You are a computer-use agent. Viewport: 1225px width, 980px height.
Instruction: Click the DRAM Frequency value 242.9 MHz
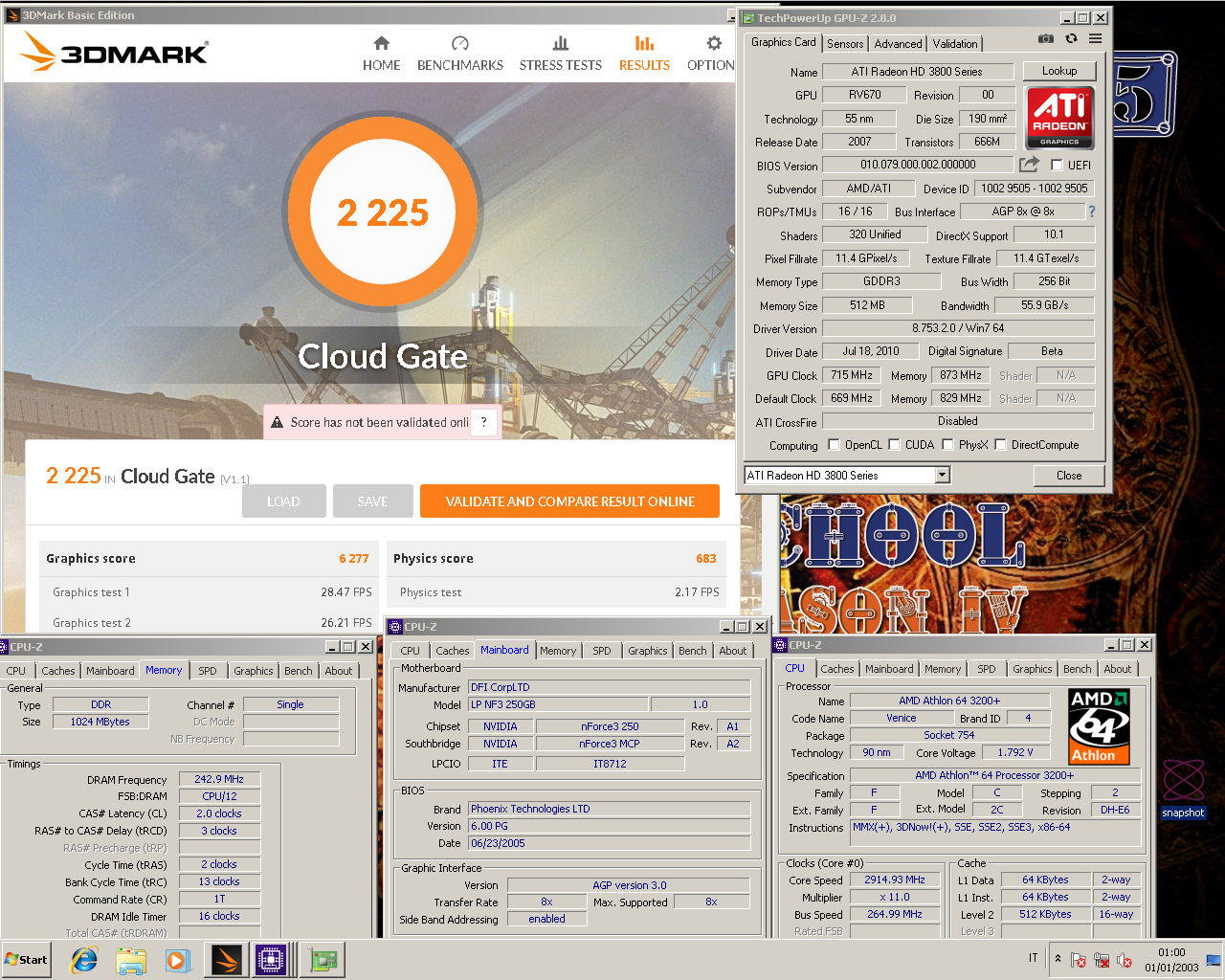click(x=219, y=779)
